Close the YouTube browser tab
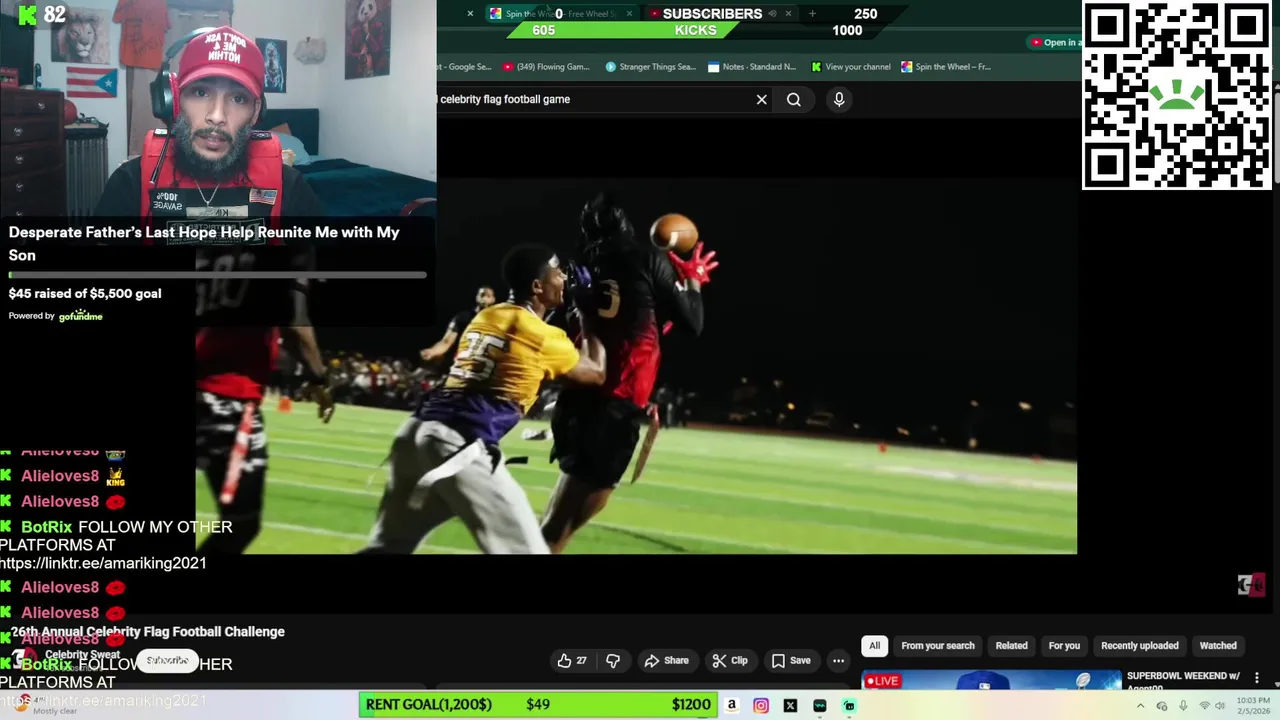 (x=788, y=14)
